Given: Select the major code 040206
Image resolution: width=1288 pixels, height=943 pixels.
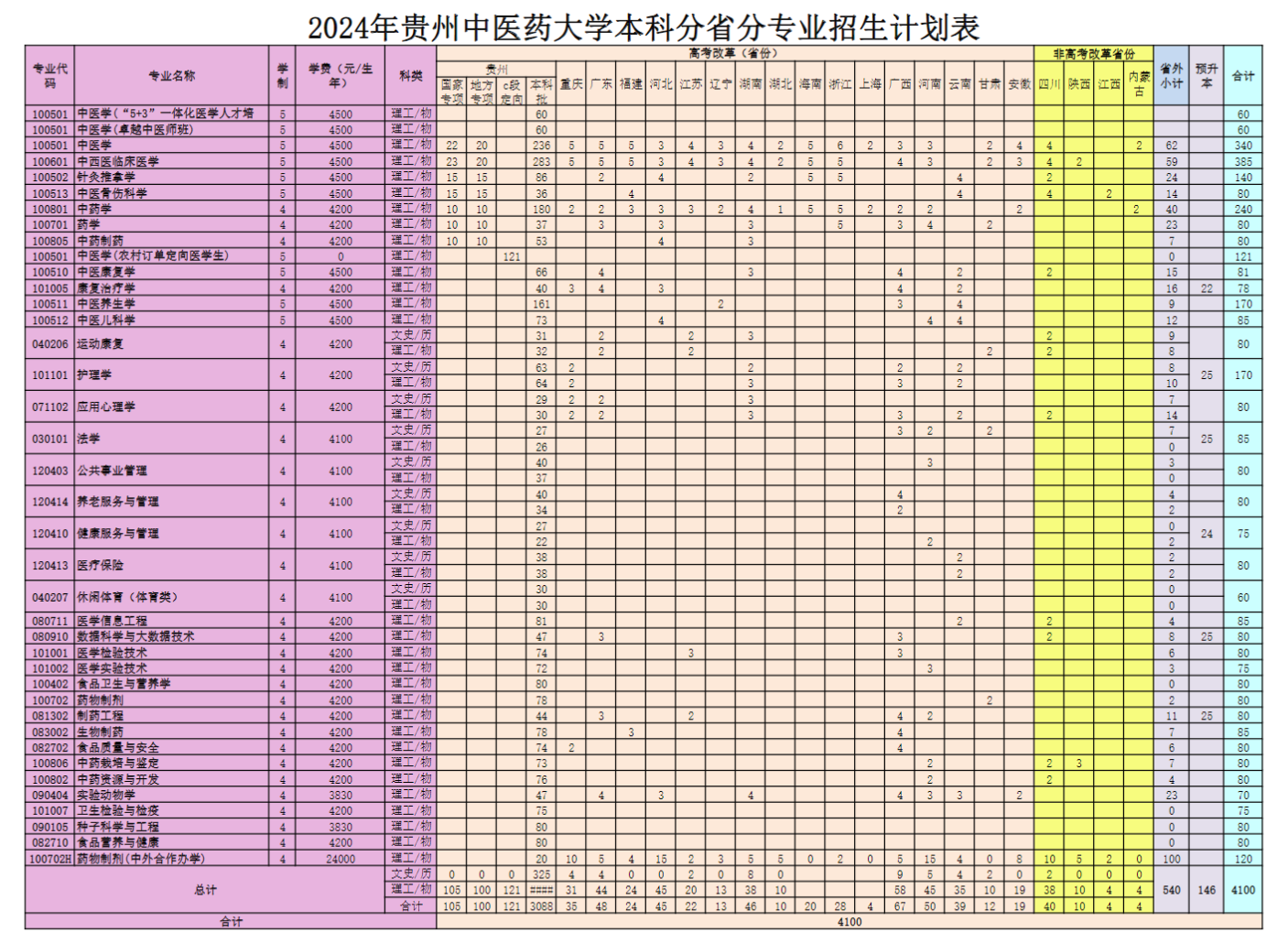Looking at the screenshot, I should (49, 344).
